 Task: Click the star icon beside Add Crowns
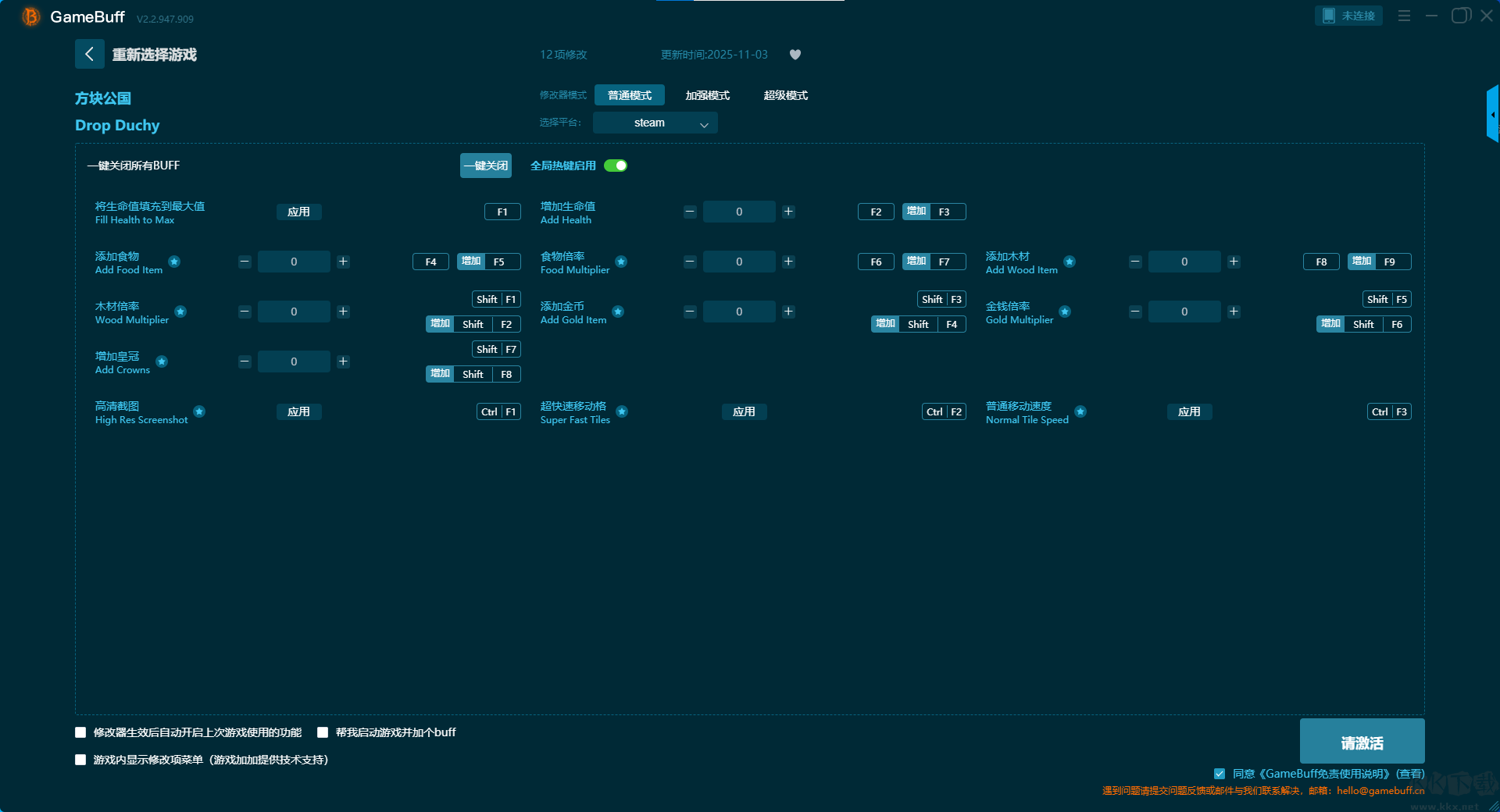[162, 361]
